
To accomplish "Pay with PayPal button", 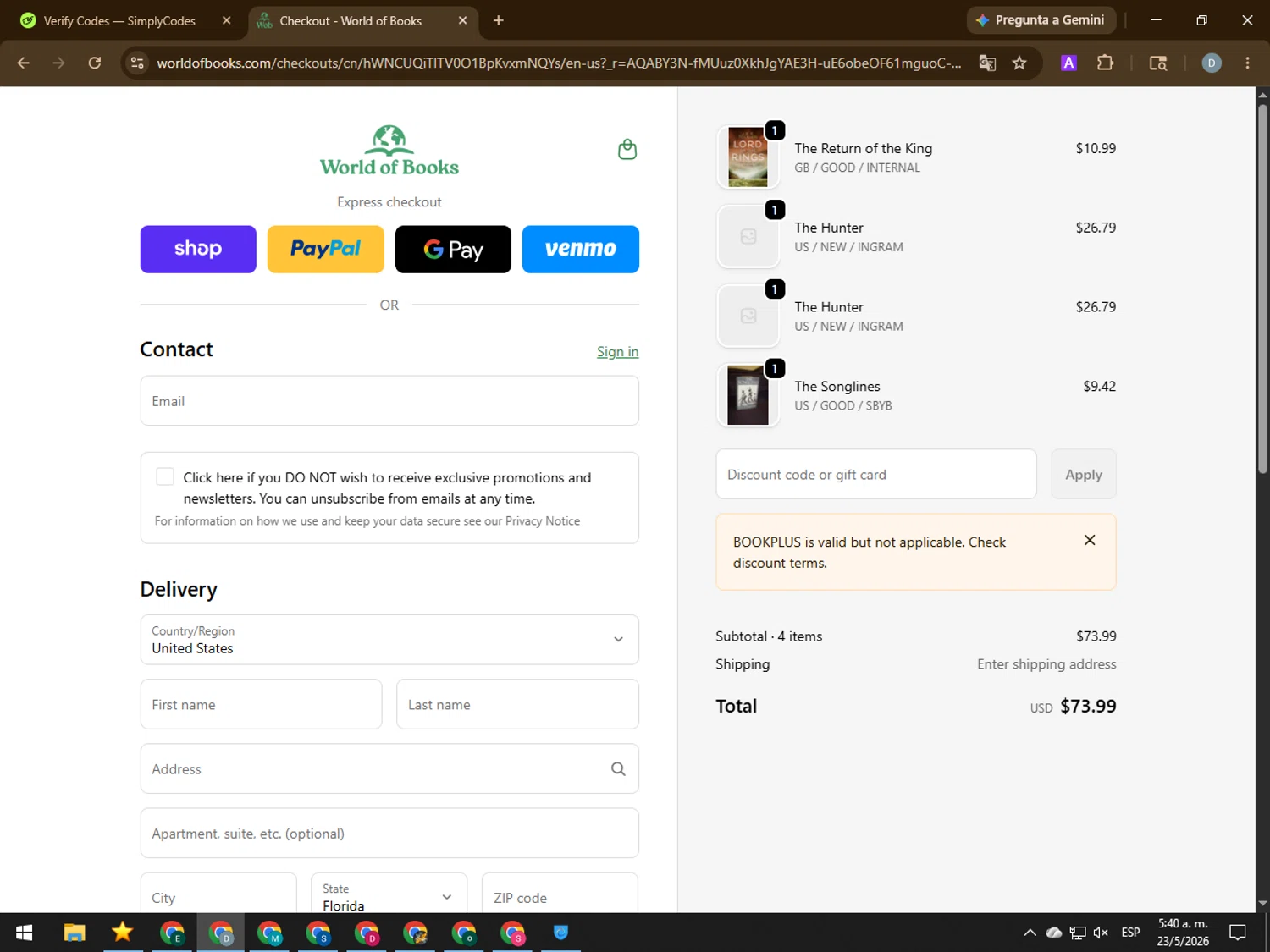I will point(325,249).
